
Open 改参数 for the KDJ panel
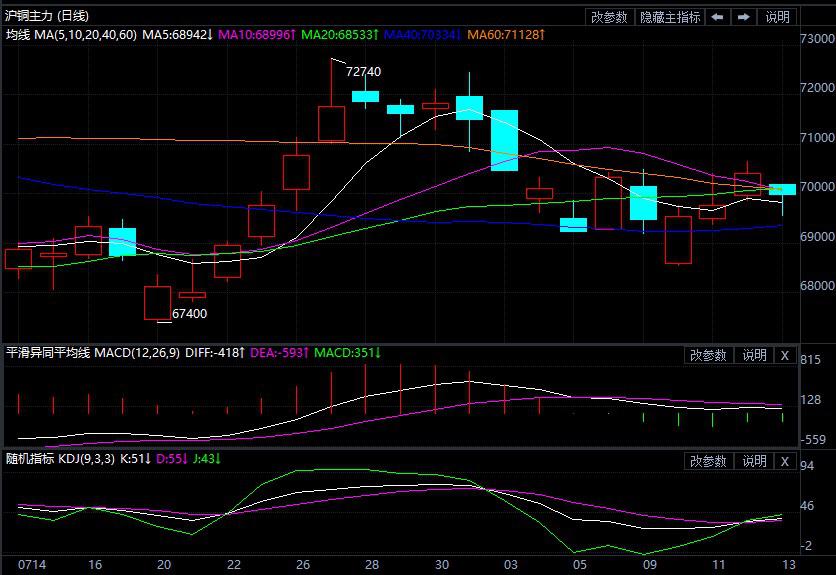click(x=709, y=461)
